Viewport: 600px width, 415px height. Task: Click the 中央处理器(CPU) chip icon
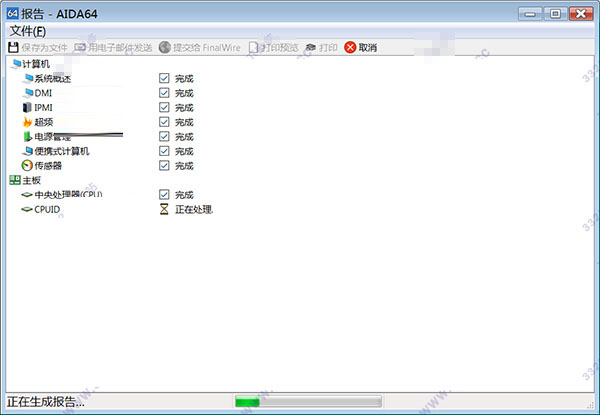coord(27,195)
